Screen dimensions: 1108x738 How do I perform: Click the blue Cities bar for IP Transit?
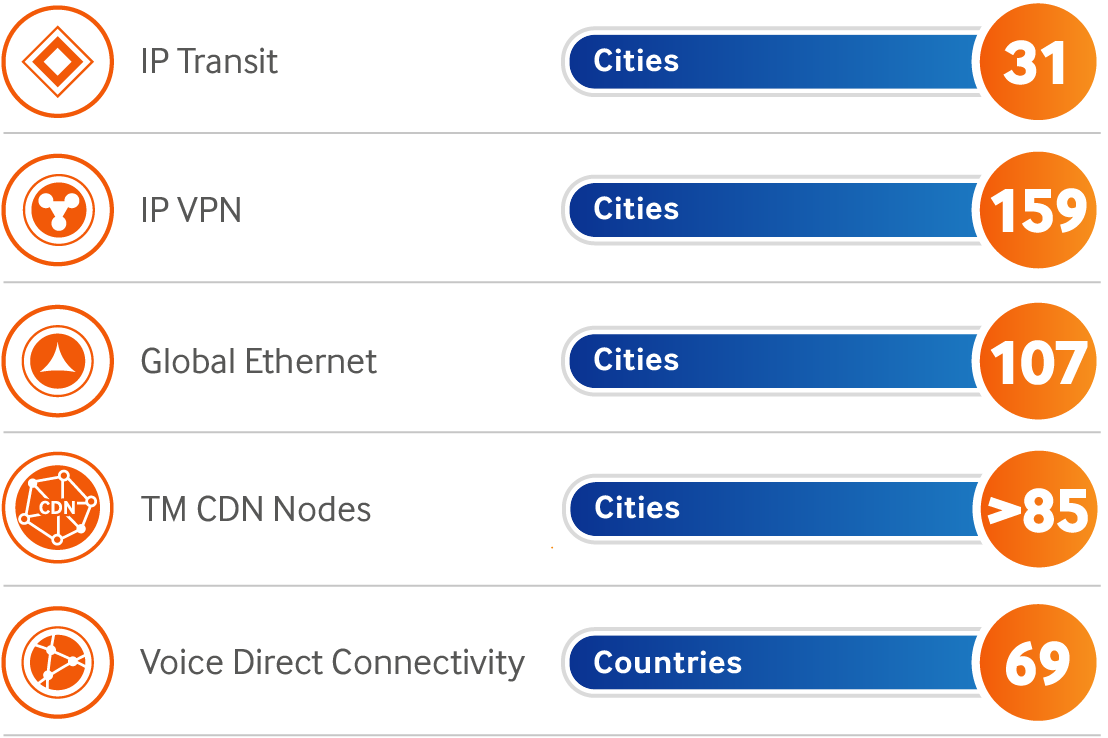770,62
